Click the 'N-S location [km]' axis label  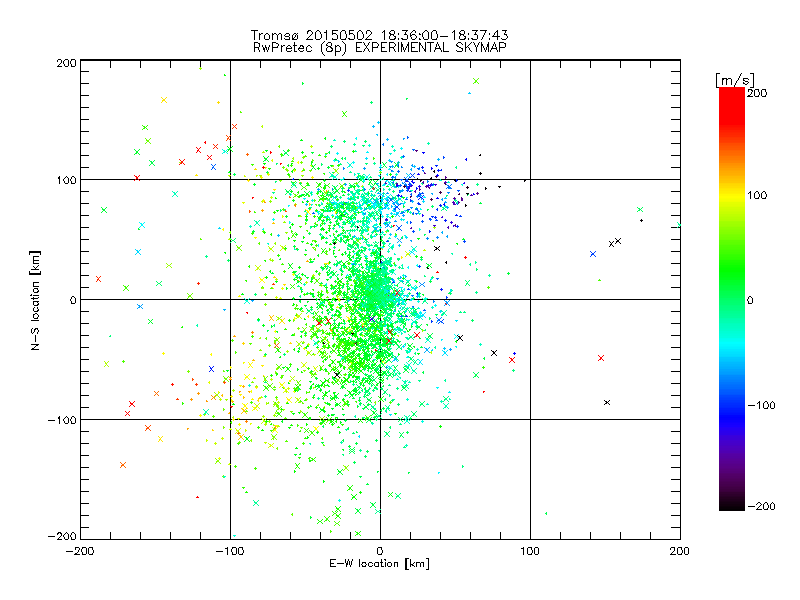click(35, 300)
